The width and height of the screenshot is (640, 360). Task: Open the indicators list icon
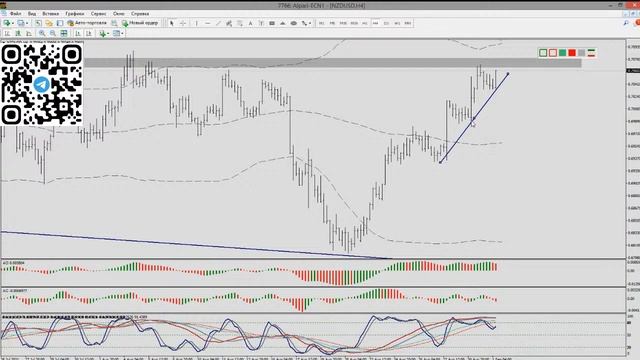click(102, 33)
